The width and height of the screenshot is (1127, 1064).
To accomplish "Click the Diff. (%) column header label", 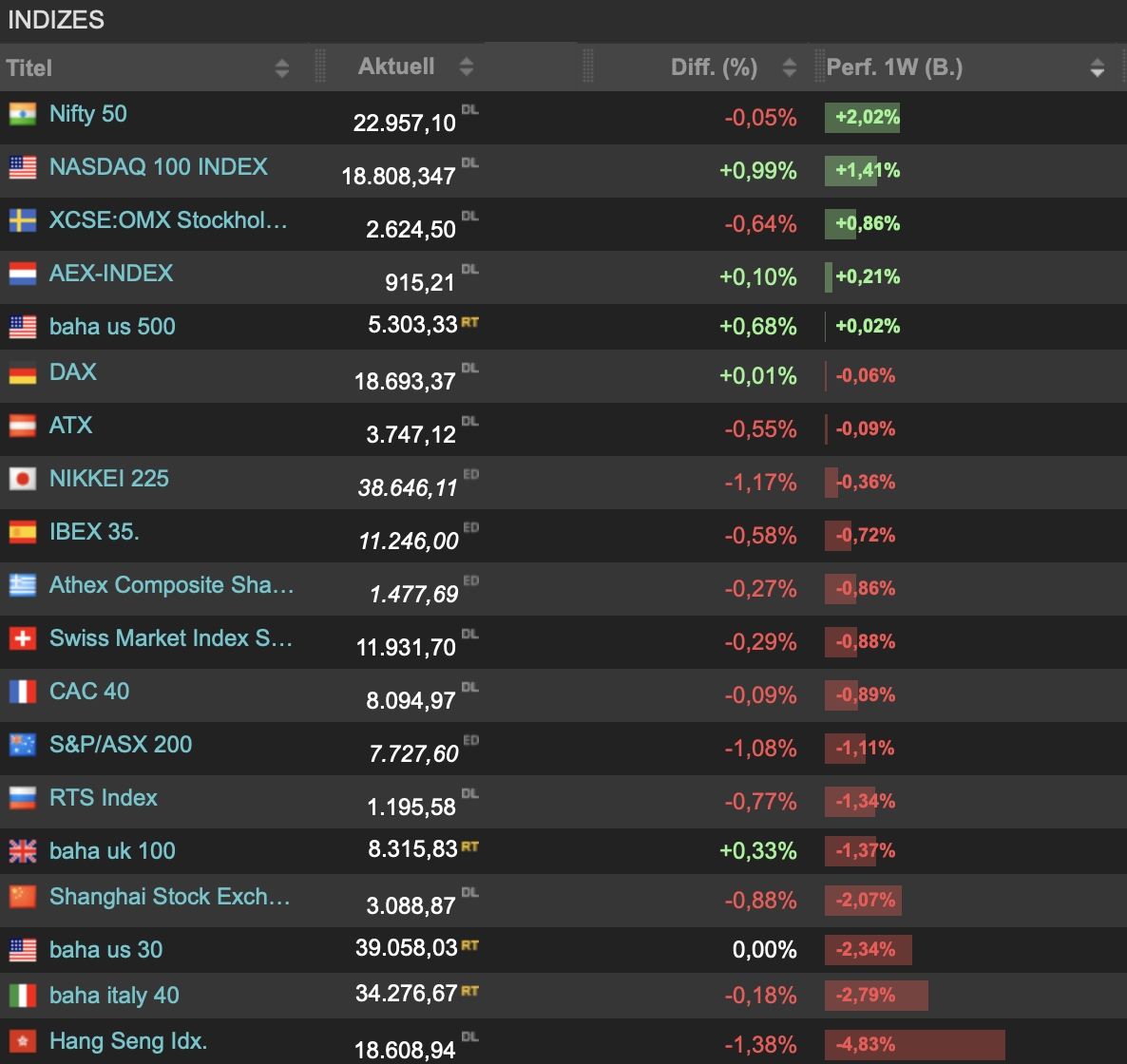I will [x=714, y=67].
